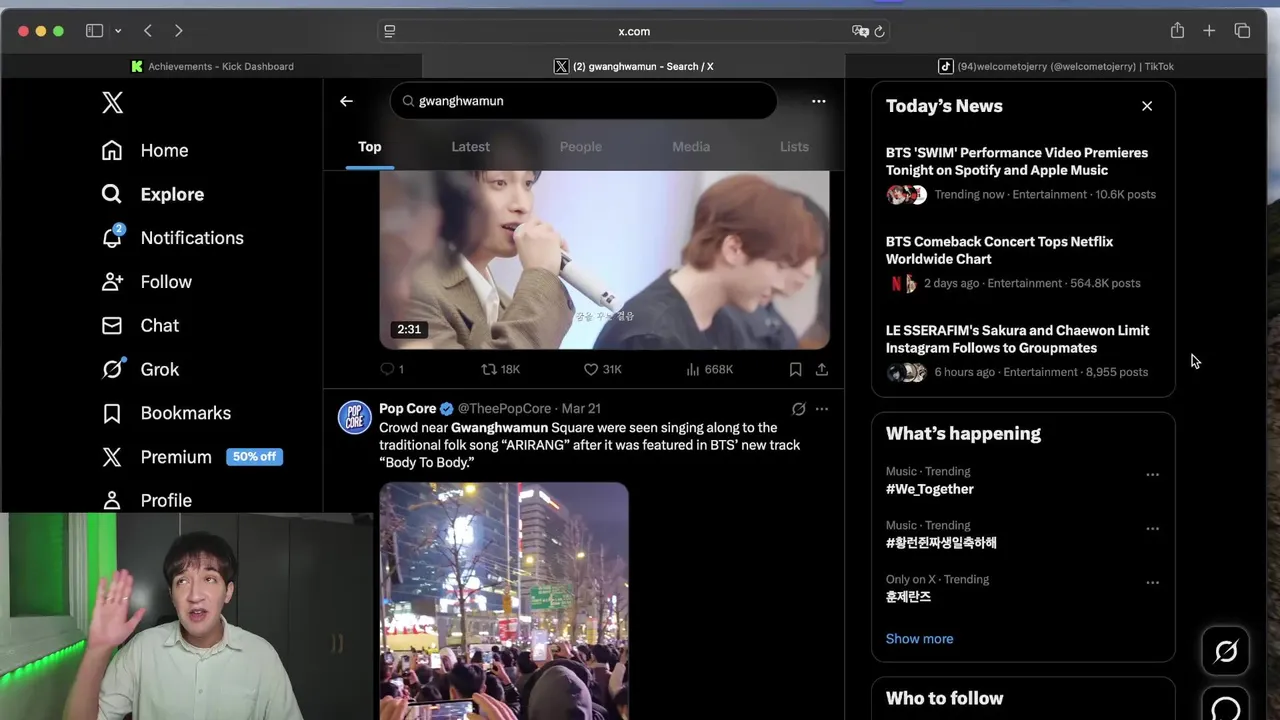This screenshot has width=1280, height=720.
Task: Go to Explore in sidebar
Action: point(153,194)
